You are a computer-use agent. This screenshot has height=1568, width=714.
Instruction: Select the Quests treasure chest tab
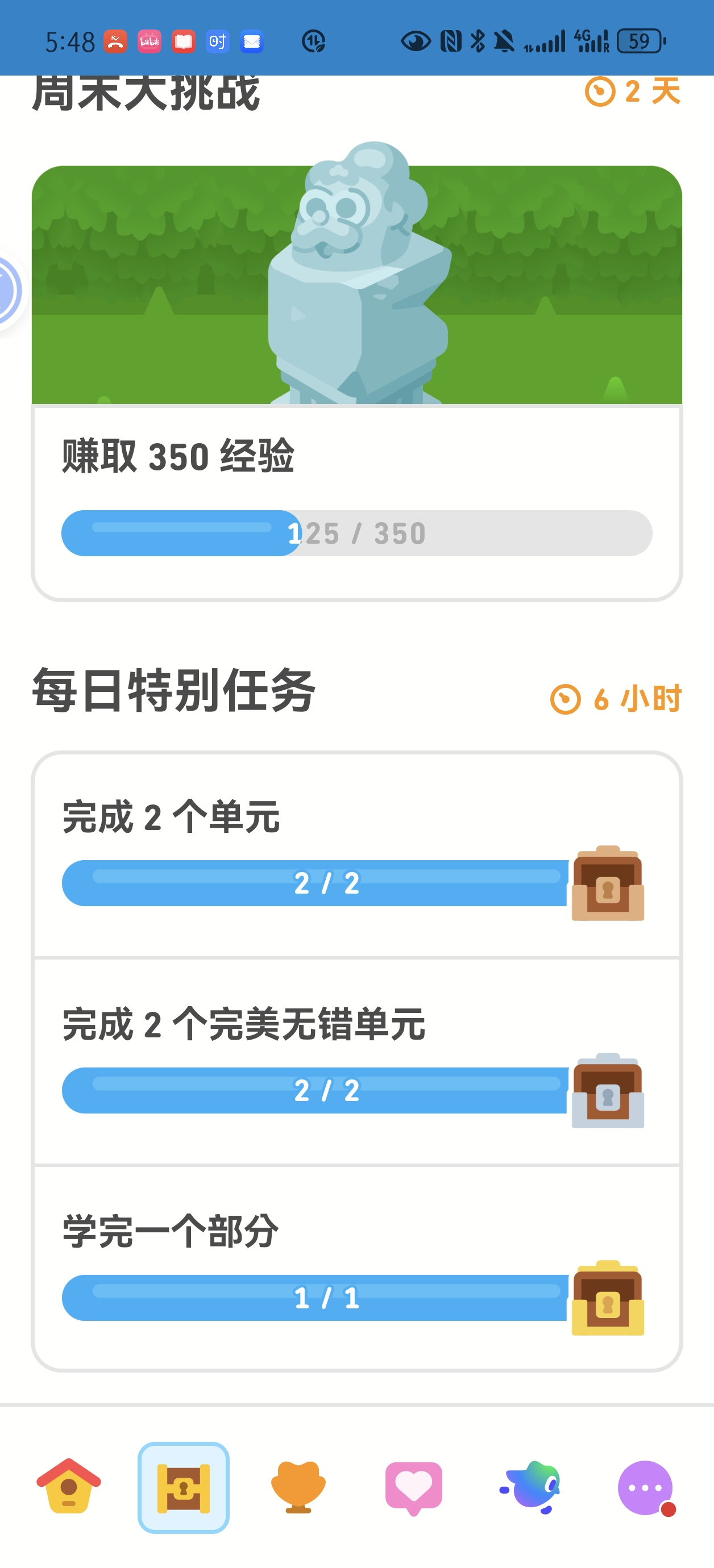pos(184,1487)
